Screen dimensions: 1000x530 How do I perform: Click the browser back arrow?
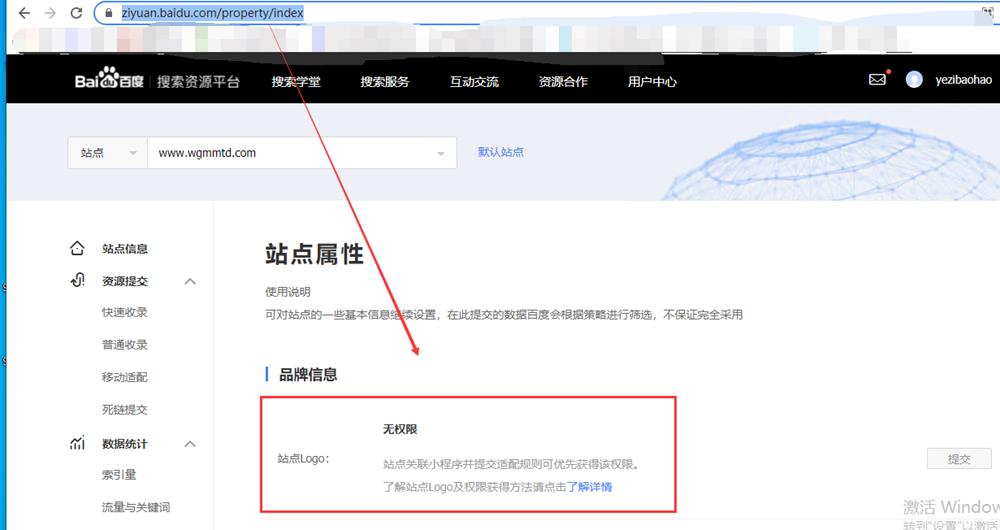click(x=23, y=14)
